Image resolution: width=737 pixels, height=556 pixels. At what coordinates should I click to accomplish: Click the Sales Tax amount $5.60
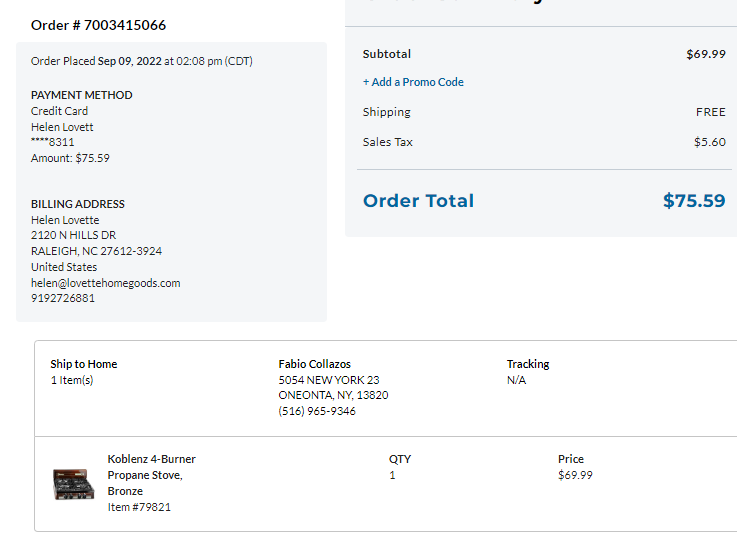(710, 142)
